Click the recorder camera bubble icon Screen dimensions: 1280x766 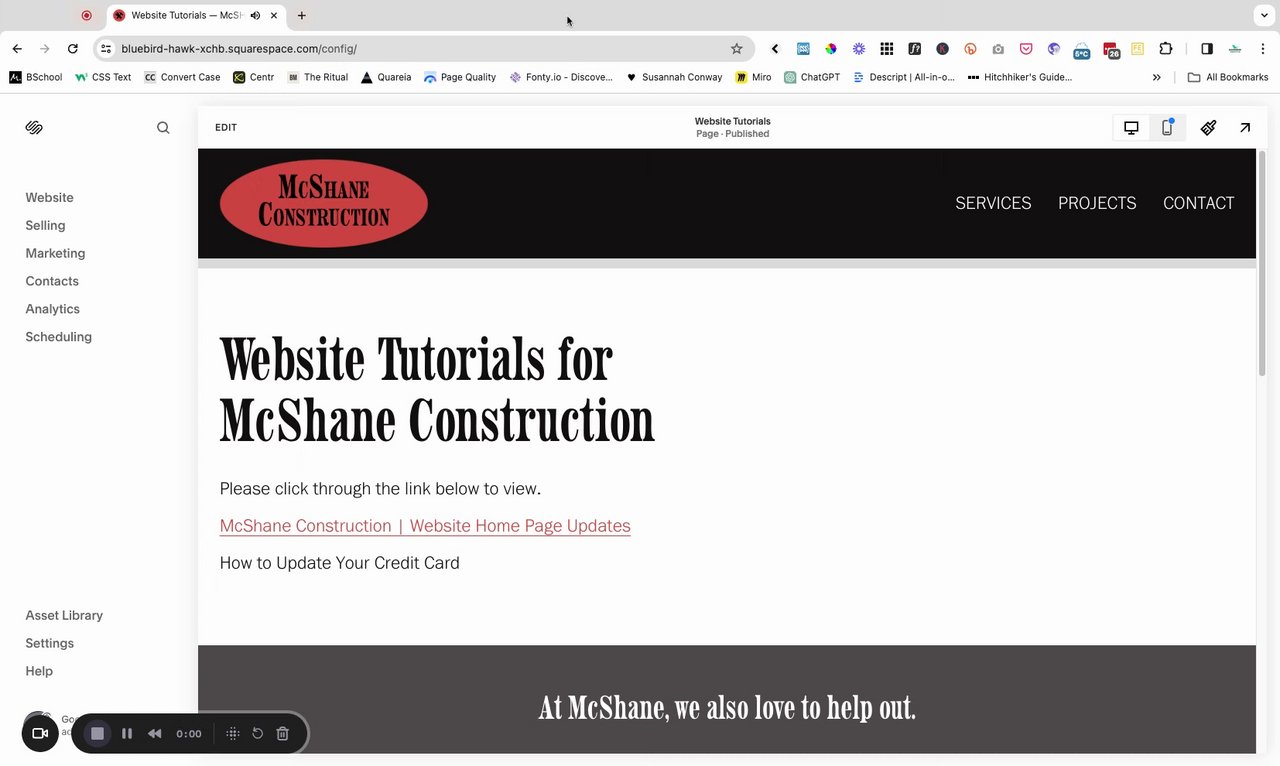click(x=40, y=733)
